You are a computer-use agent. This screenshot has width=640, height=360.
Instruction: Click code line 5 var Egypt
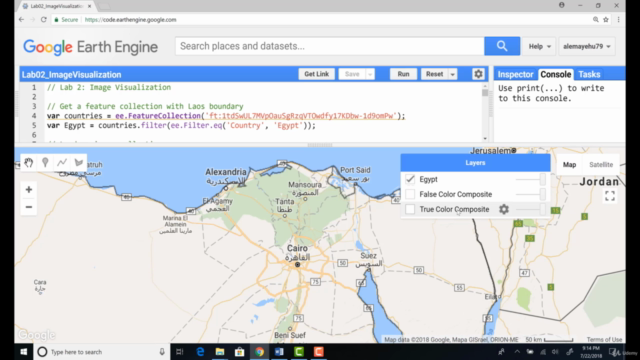(x=181, y=126)
